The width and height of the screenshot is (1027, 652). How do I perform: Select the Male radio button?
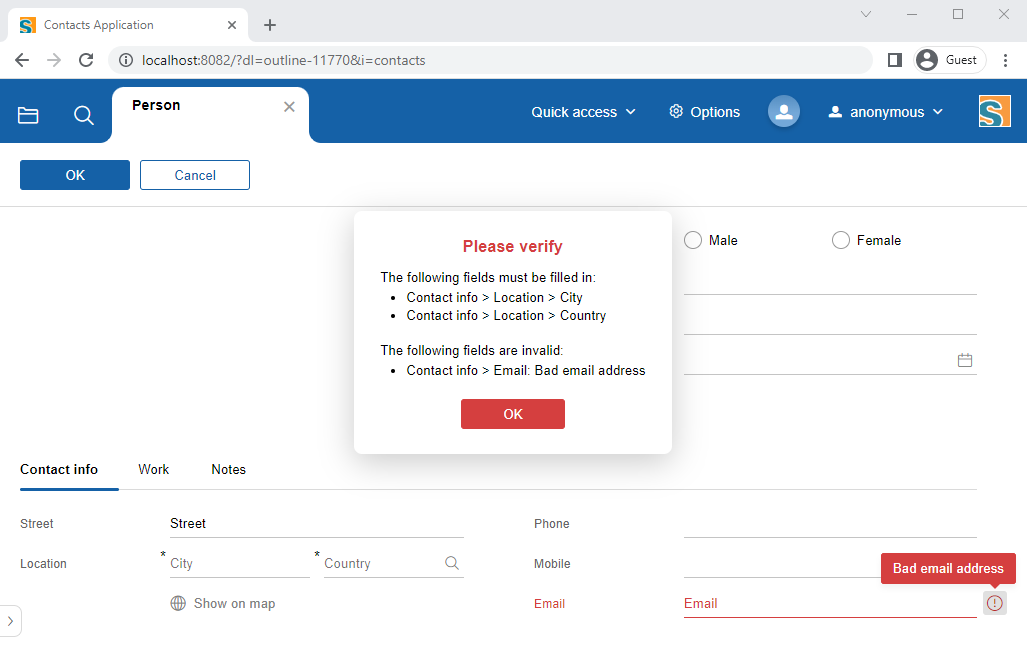[x=693, y=240]
